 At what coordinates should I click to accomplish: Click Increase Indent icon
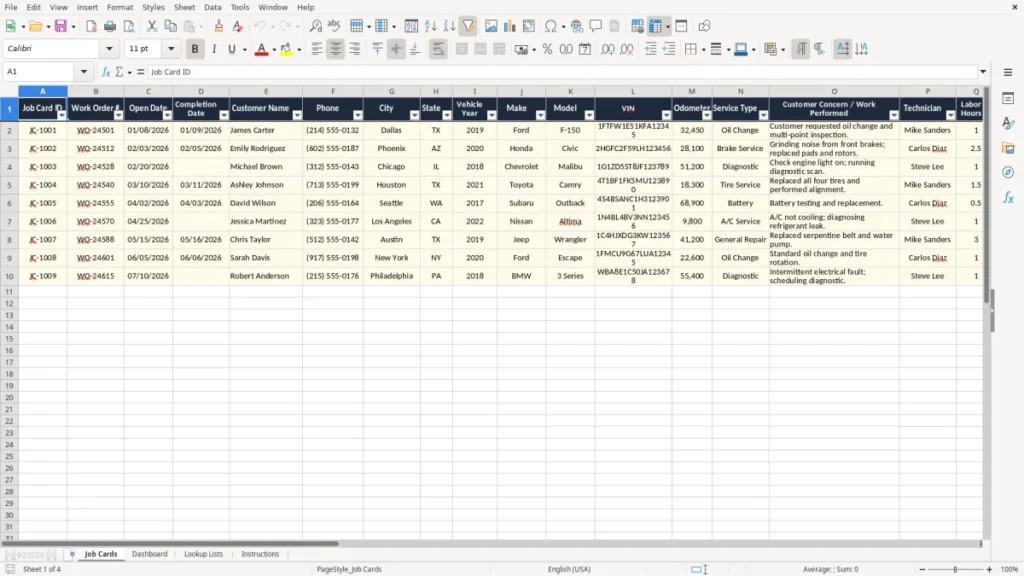tap(650, 49)
